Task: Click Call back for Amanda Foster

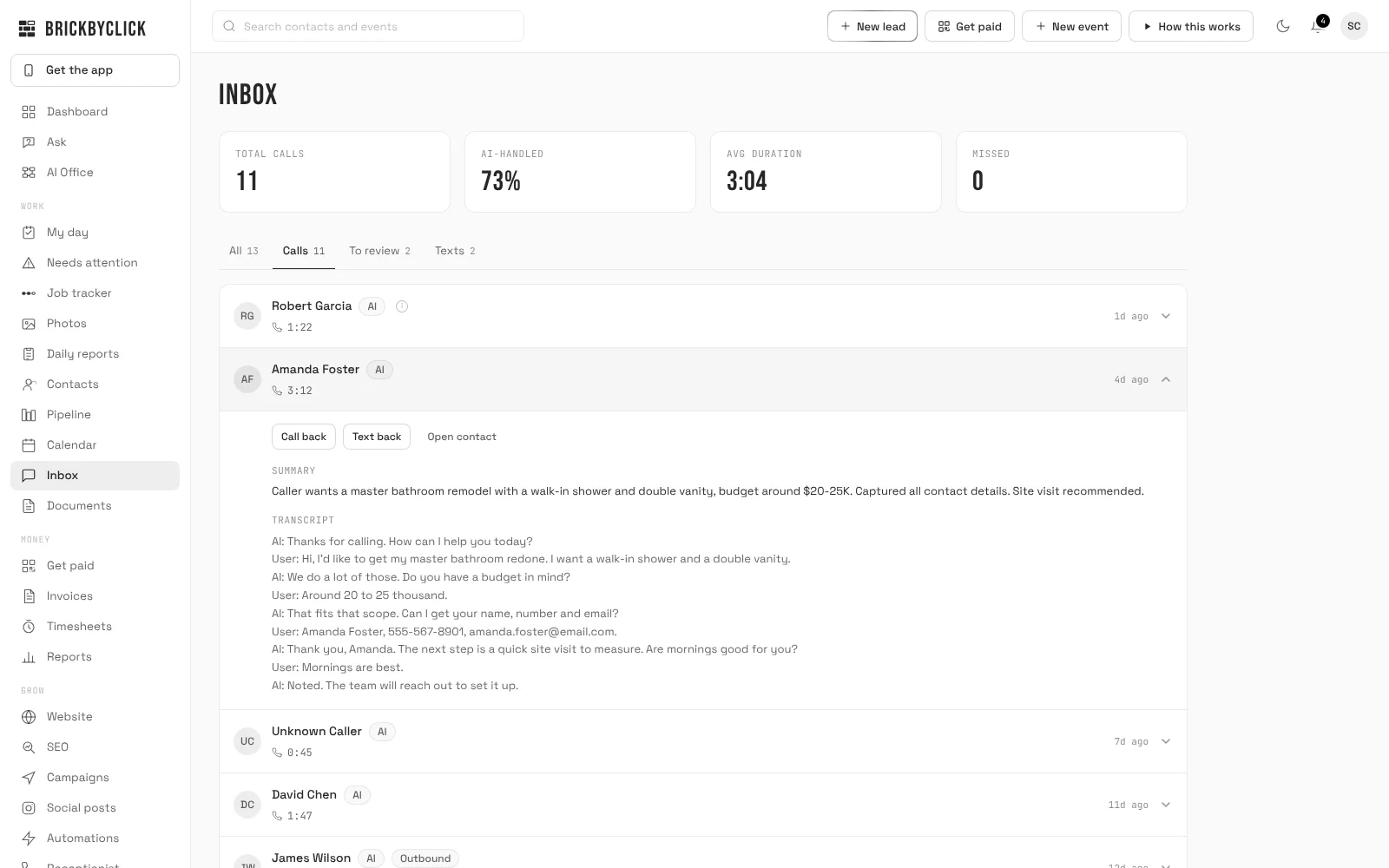Action: (304, 437)
